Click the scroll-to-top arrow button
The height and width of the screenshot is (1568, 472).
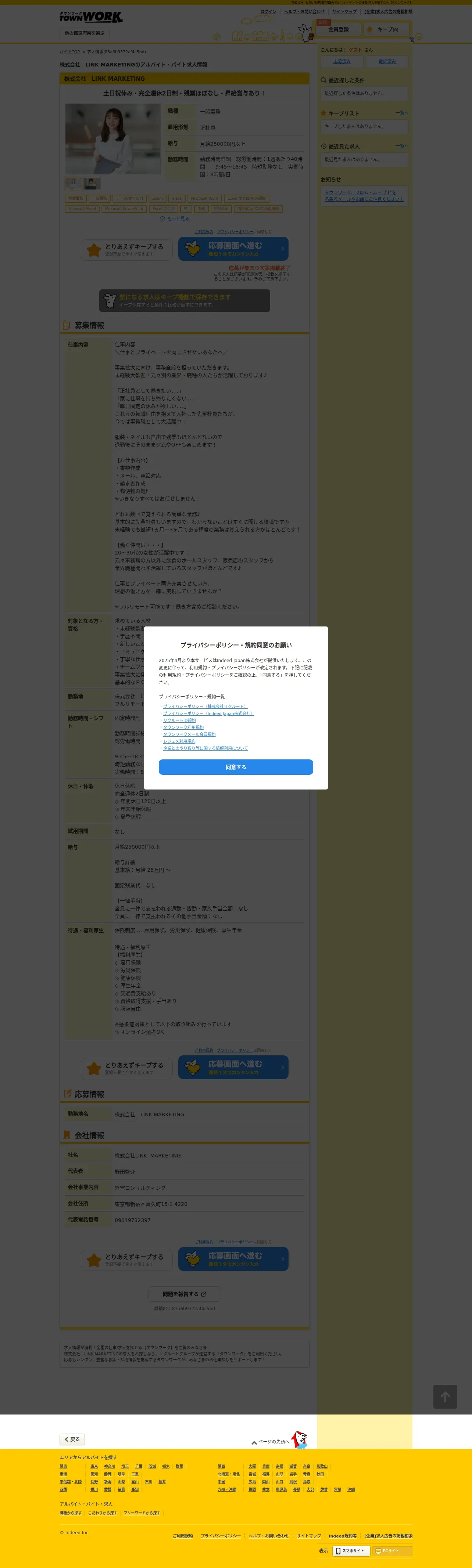445,1397
